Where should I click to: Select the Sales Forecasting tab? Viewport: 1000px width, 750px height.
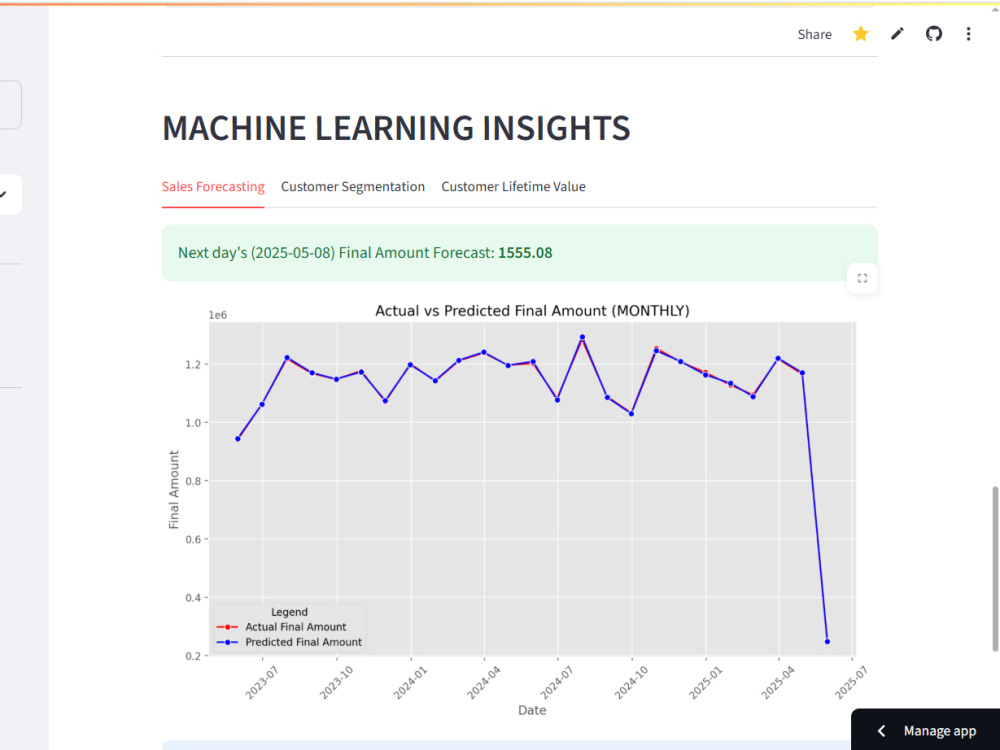[213, 187]
